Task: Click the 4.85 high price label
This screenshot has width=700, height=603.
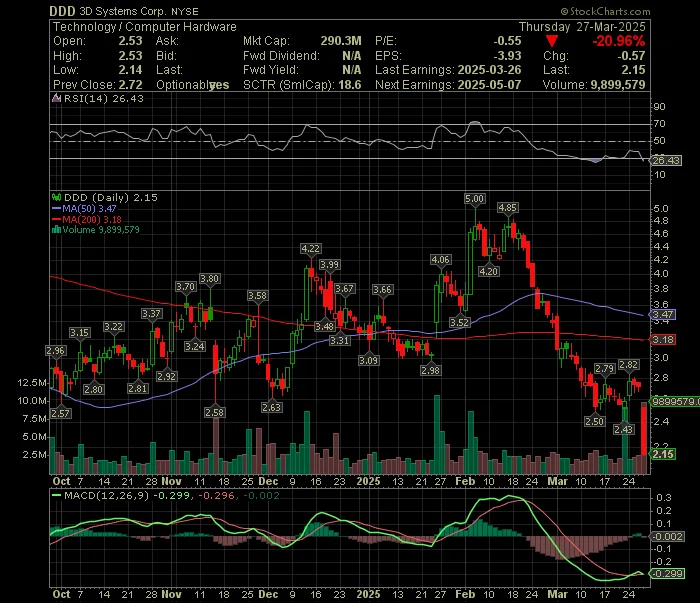Action: [x=508, y=208]
